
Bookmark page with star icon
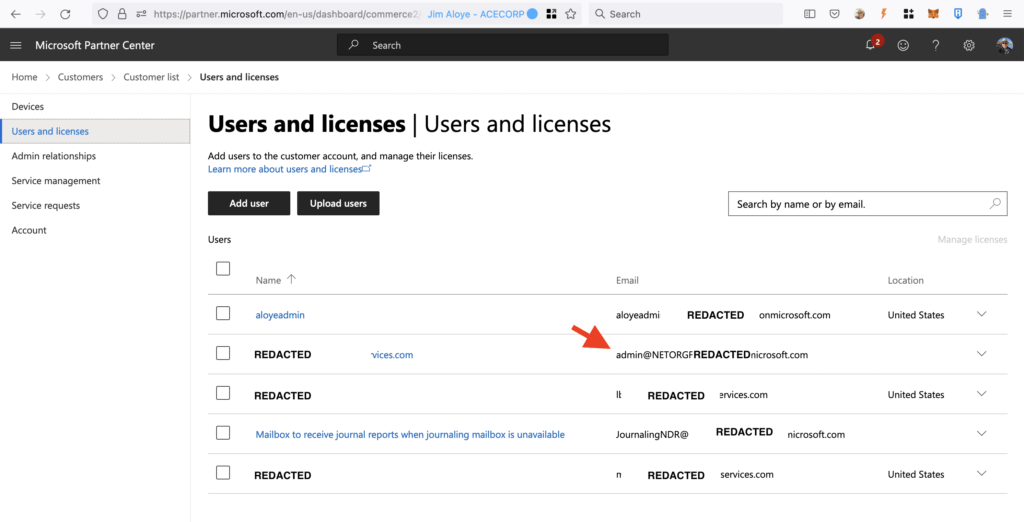point(570,14)
